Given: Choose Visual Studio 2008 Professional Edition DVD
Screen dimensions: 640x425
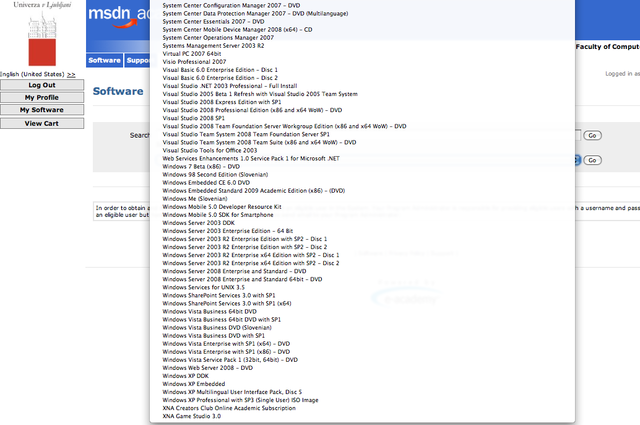Looking at the screenshot, I should [252, 110].
